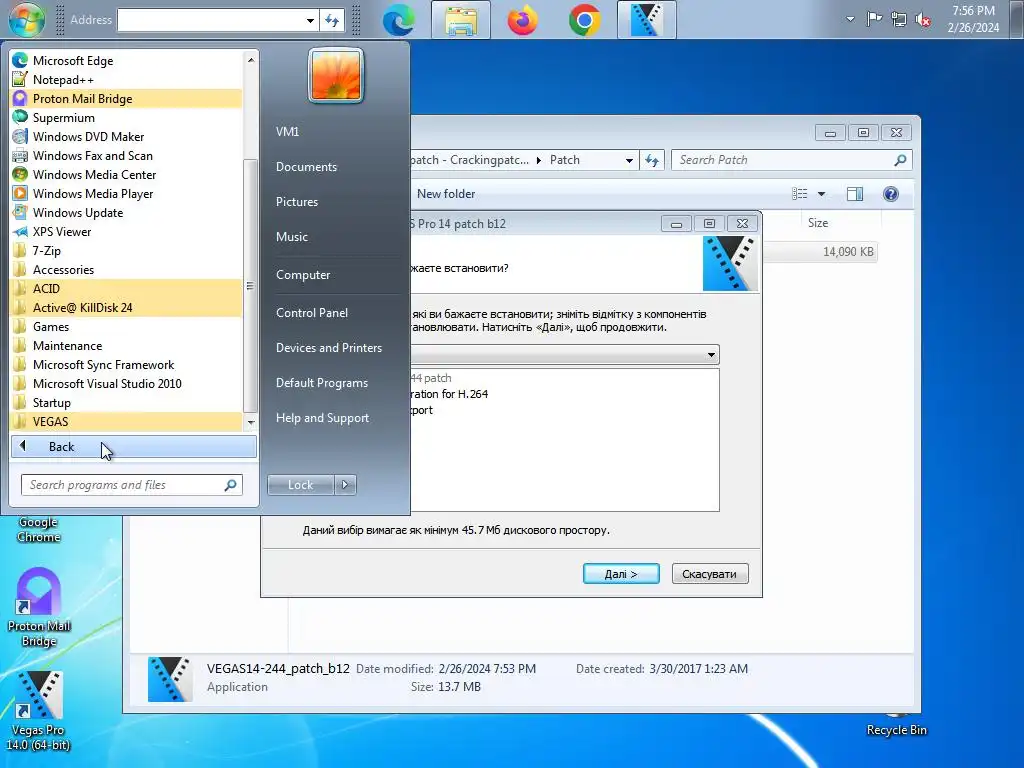The width and height of the screenshot is (1024, 768).
Task: Click New folder in the Explorer toolbar
Action: pos(446,194)
